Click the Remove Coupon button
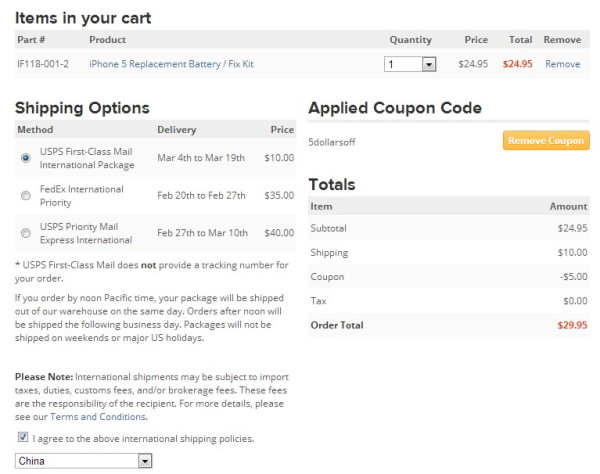The image size is (600, 474). 546,140
